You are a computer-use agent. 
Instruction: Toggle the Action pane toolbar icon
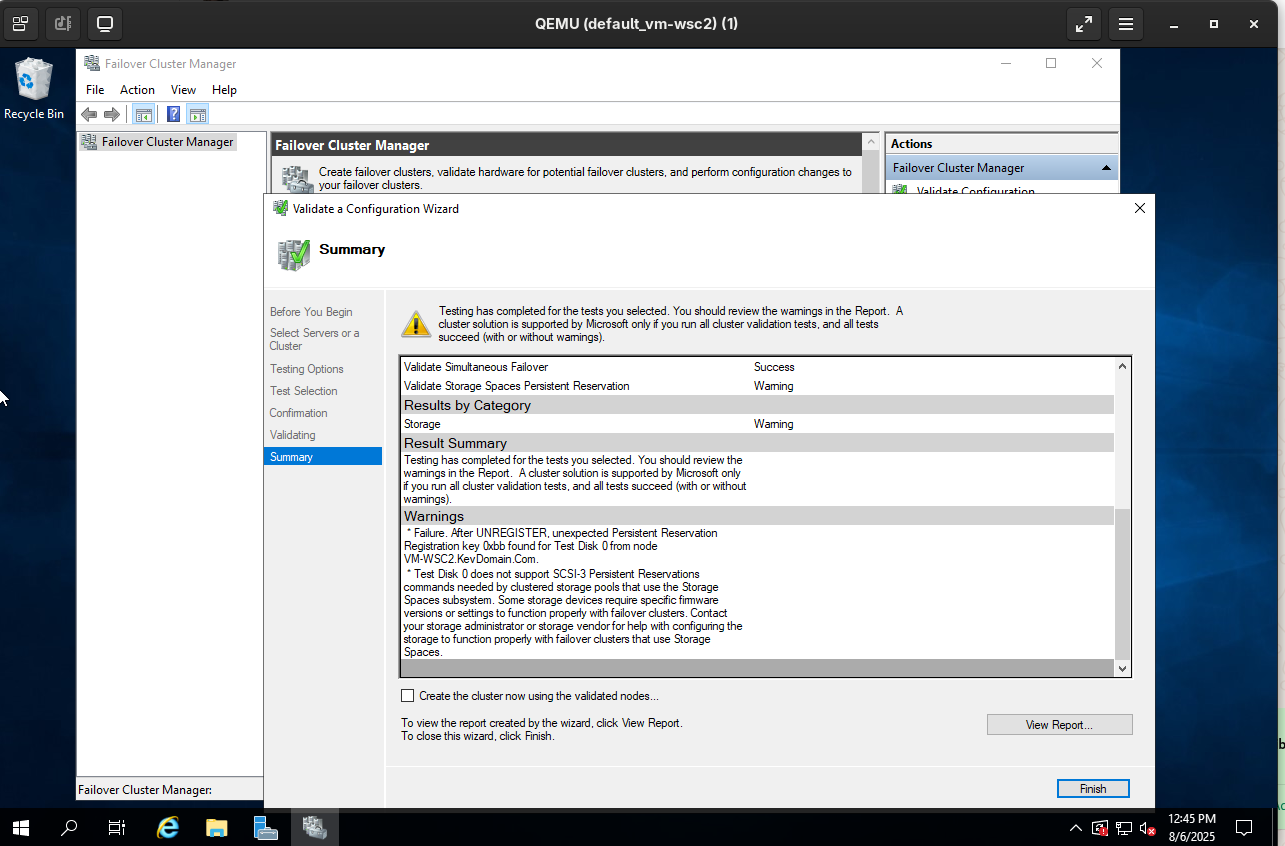197,115
